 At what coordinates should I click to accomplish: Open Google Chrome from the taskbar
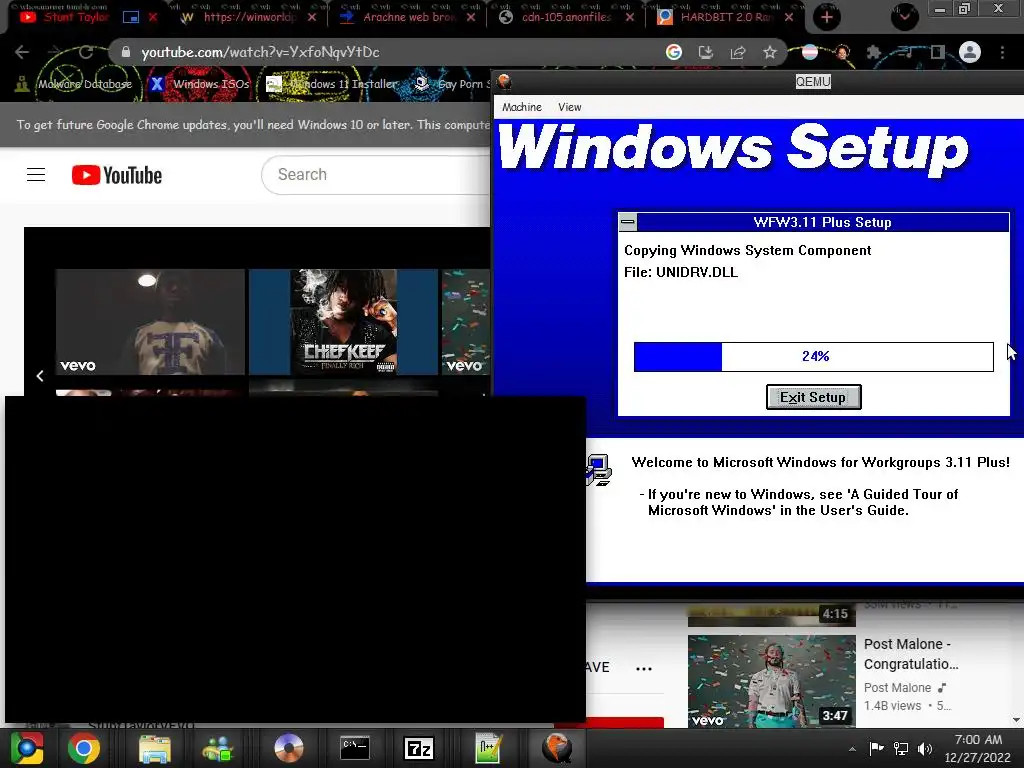click(84, 748)
